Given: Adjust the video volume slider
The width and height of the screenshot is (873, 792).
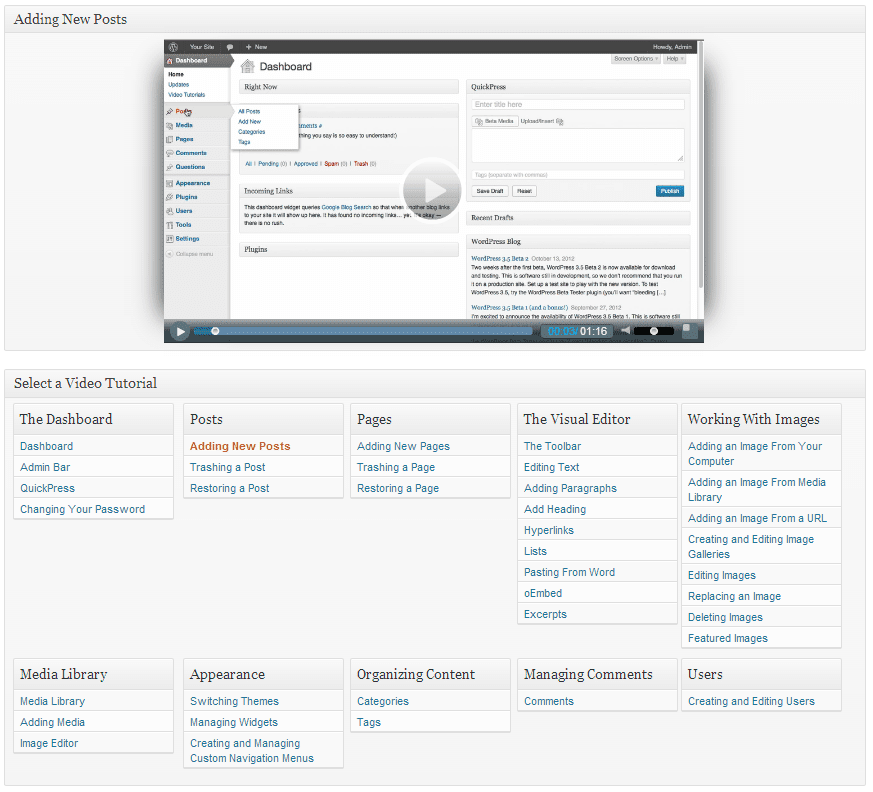Looking at the screenshot, I should click(654, 332).
